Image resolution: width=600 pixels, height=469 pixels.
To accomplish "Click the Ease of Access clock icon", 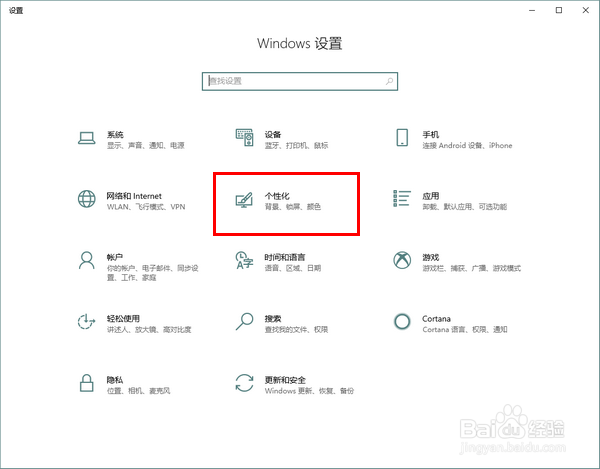I will tap(86, 321).
